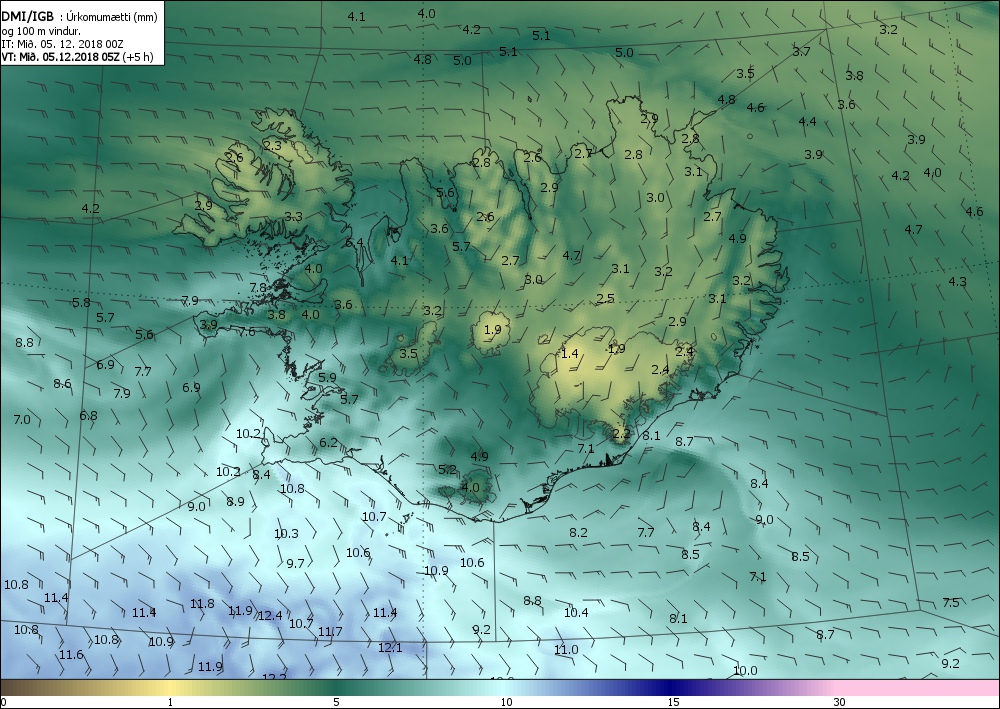Click the 9.7 value southwest of Iceland
The width and height of the screenshot is (1000, 709).
[295, 564]
